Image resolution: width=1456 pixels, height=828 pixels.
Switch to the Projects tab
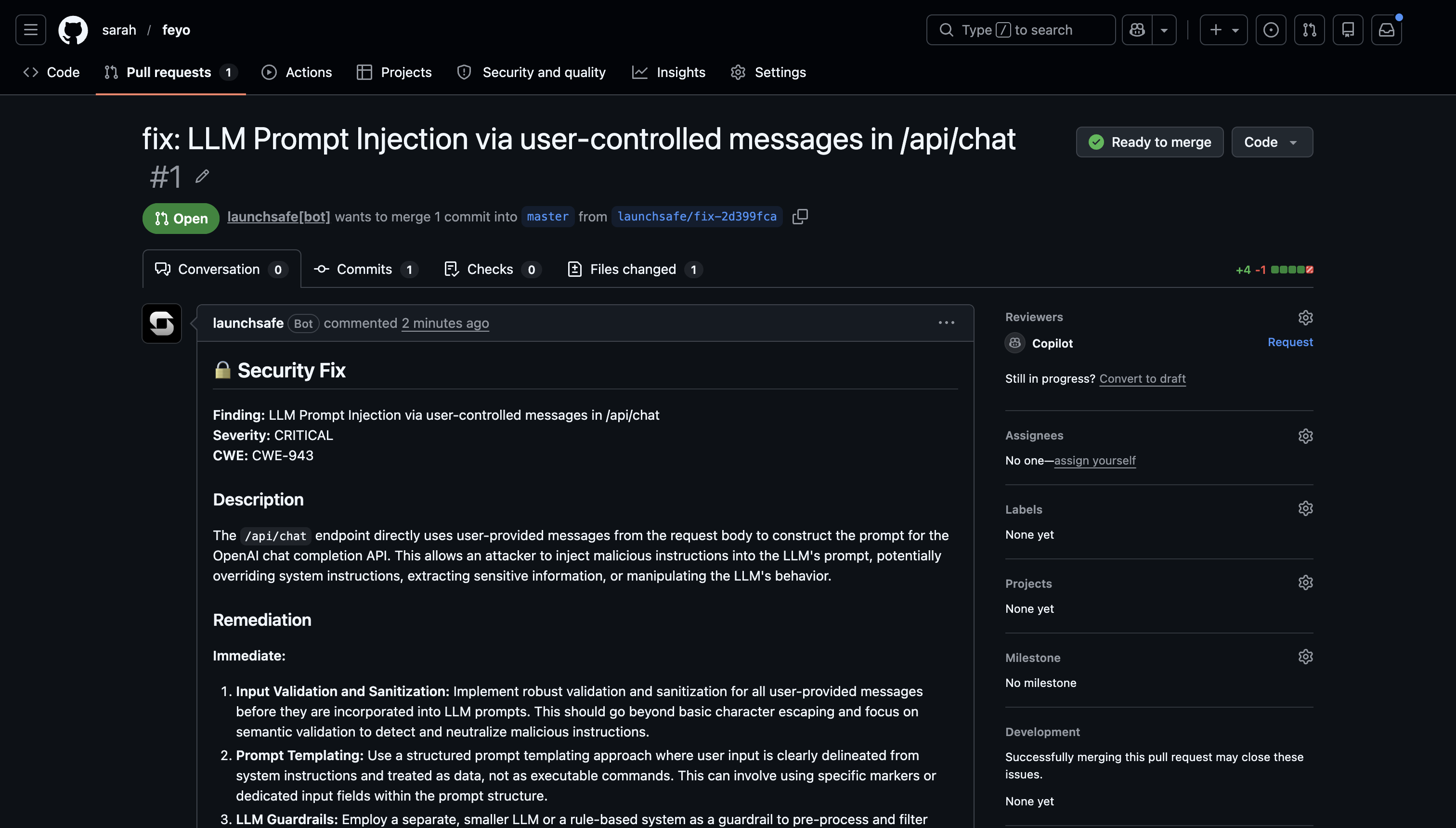coord(393,72)
